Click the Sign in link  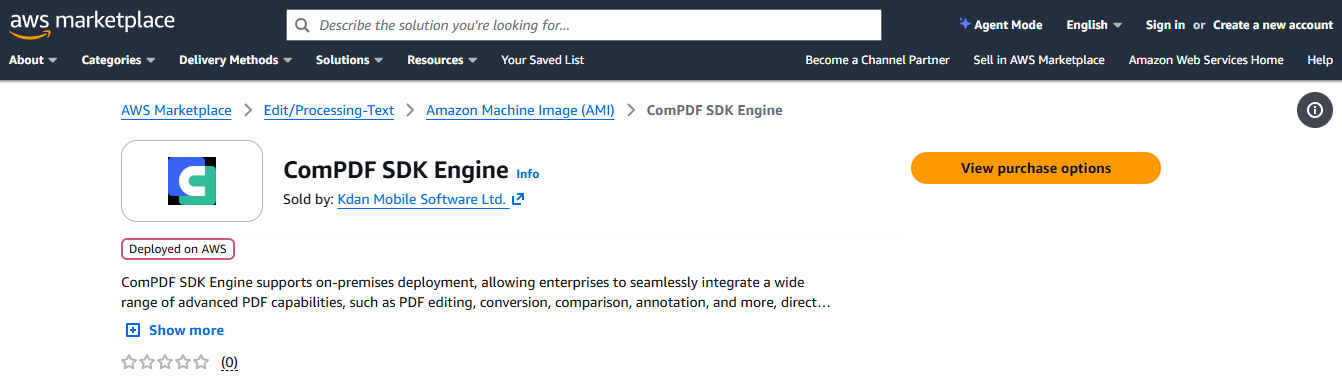point(1165,25)
